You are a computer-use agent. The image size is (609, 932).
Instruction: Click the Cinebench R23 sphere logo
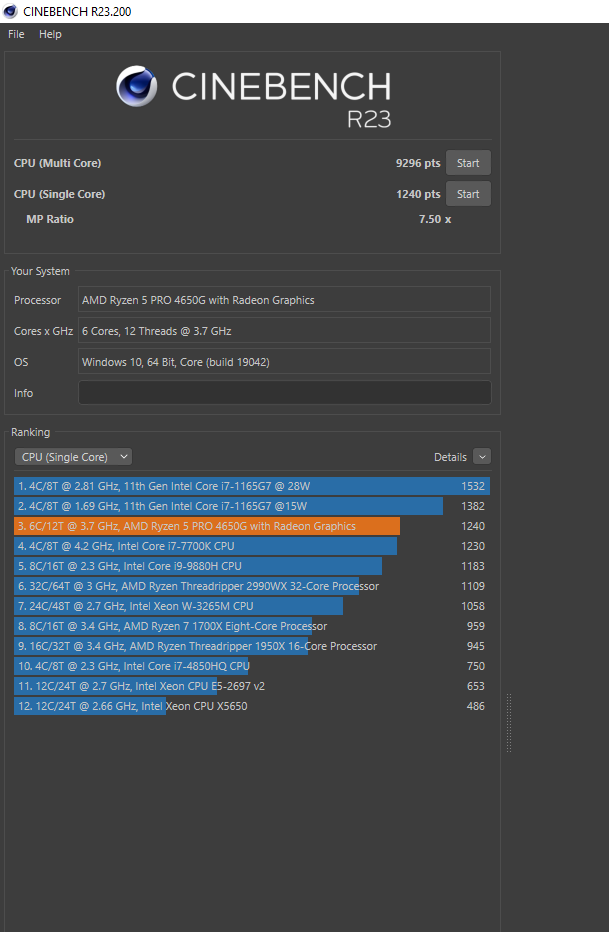[137, 86]
